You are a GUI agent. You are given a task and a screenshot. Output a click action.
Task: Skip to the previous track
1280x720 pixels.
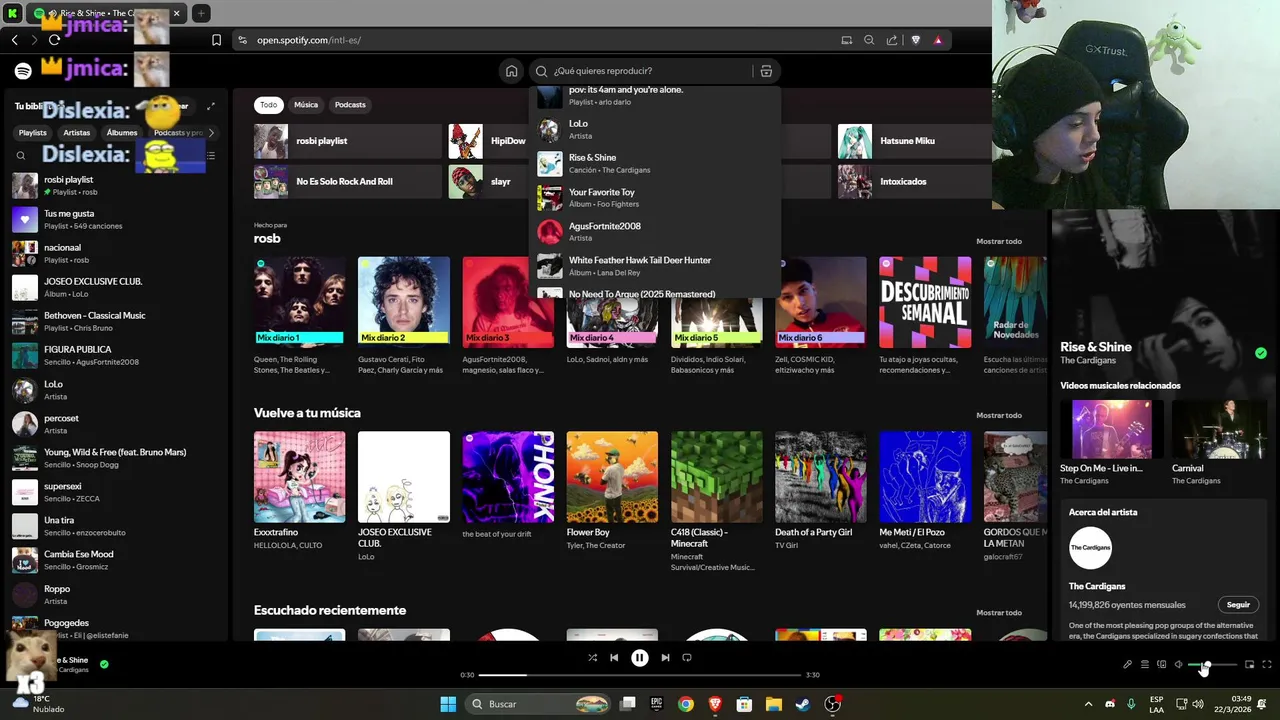click(614, 658)
